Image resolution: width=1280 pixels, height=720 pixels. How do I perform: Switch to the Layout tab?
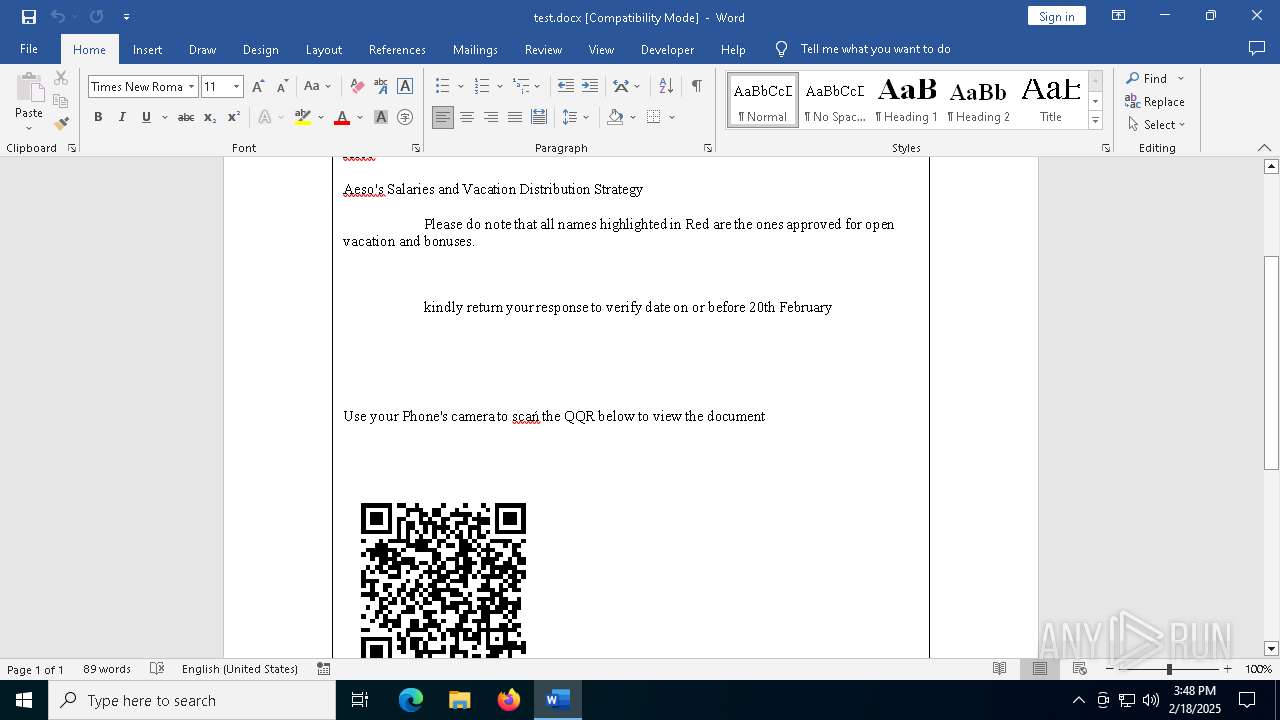(x=323, y=50)
